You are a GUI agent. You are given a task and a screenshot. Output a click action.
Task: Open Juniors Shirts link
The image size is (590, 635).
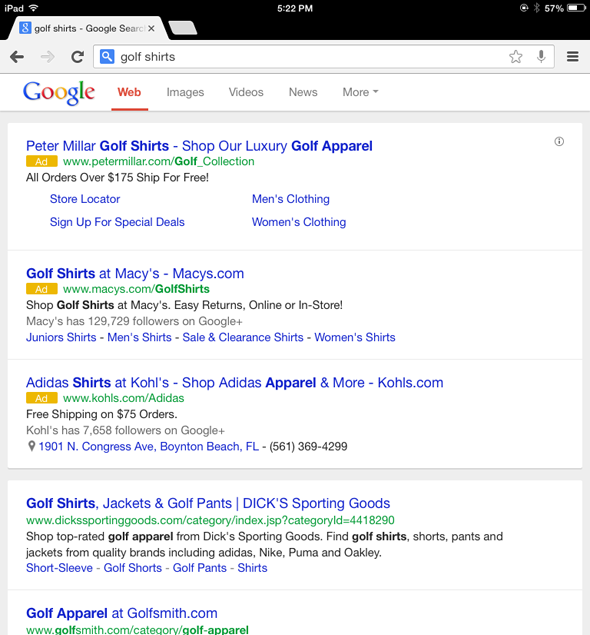tap(61, 337)
